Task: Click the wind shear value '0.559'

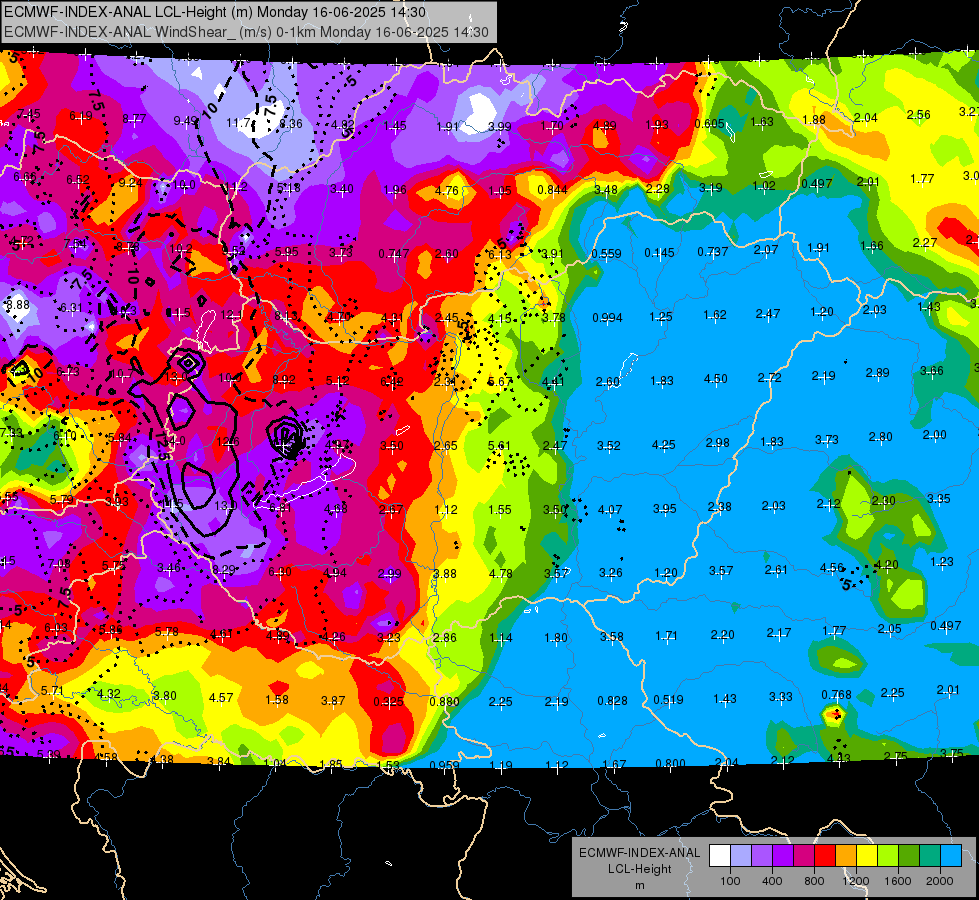Action: pos(606,254)
